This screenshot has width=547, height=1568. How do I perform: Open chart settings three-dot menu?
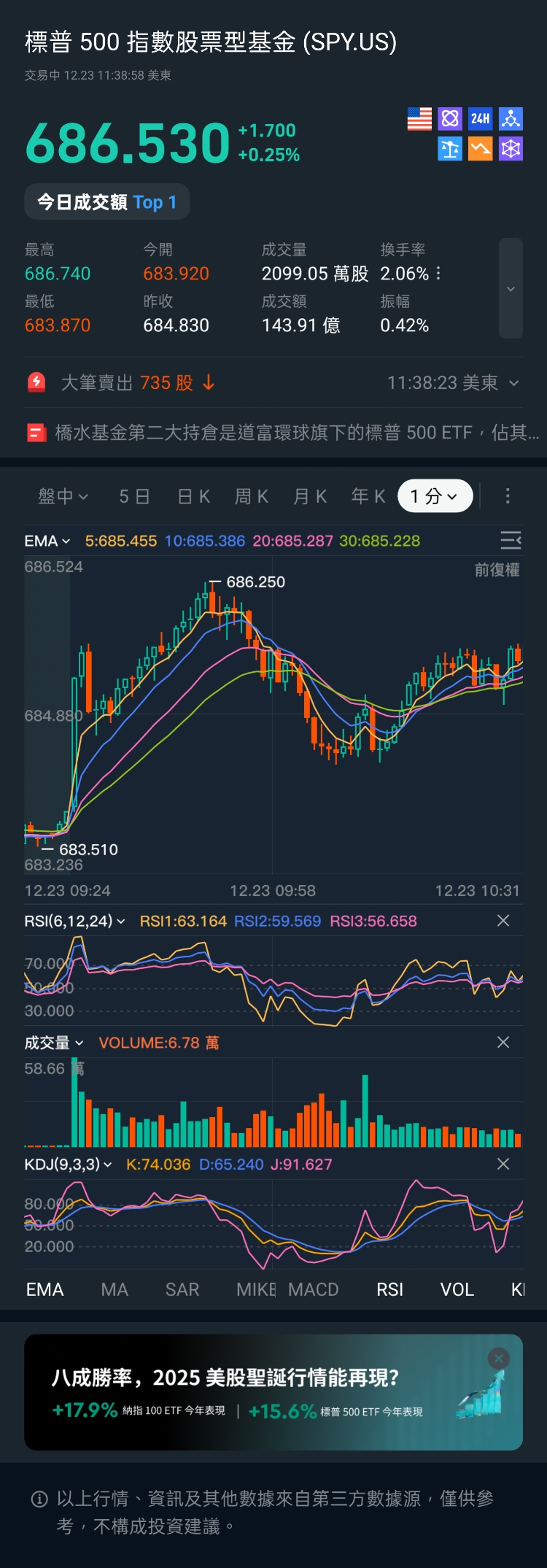tap(508, 496)
